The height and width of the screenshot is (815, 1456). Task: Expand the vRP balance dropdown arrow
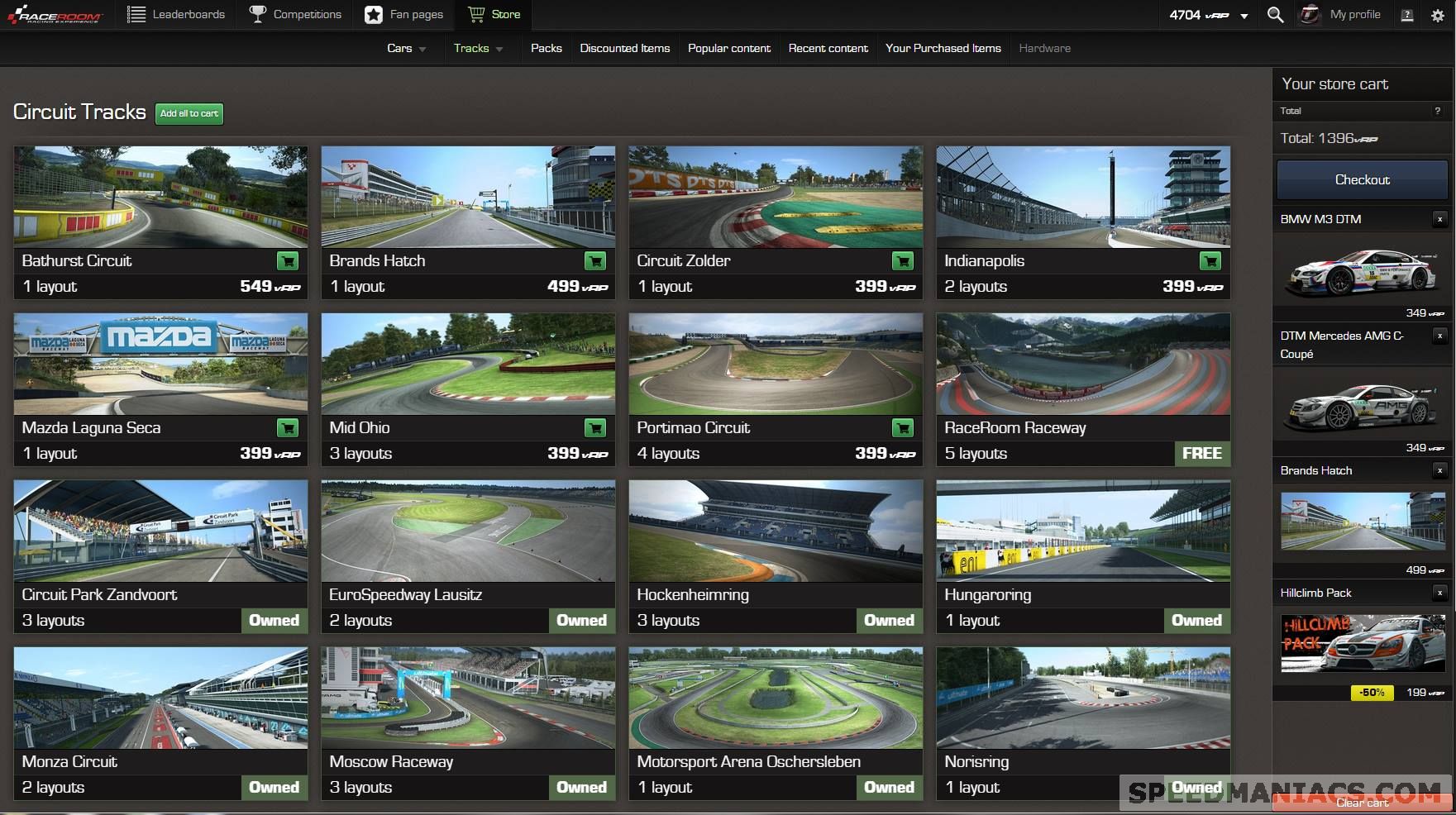click(x=1242, y=15)
